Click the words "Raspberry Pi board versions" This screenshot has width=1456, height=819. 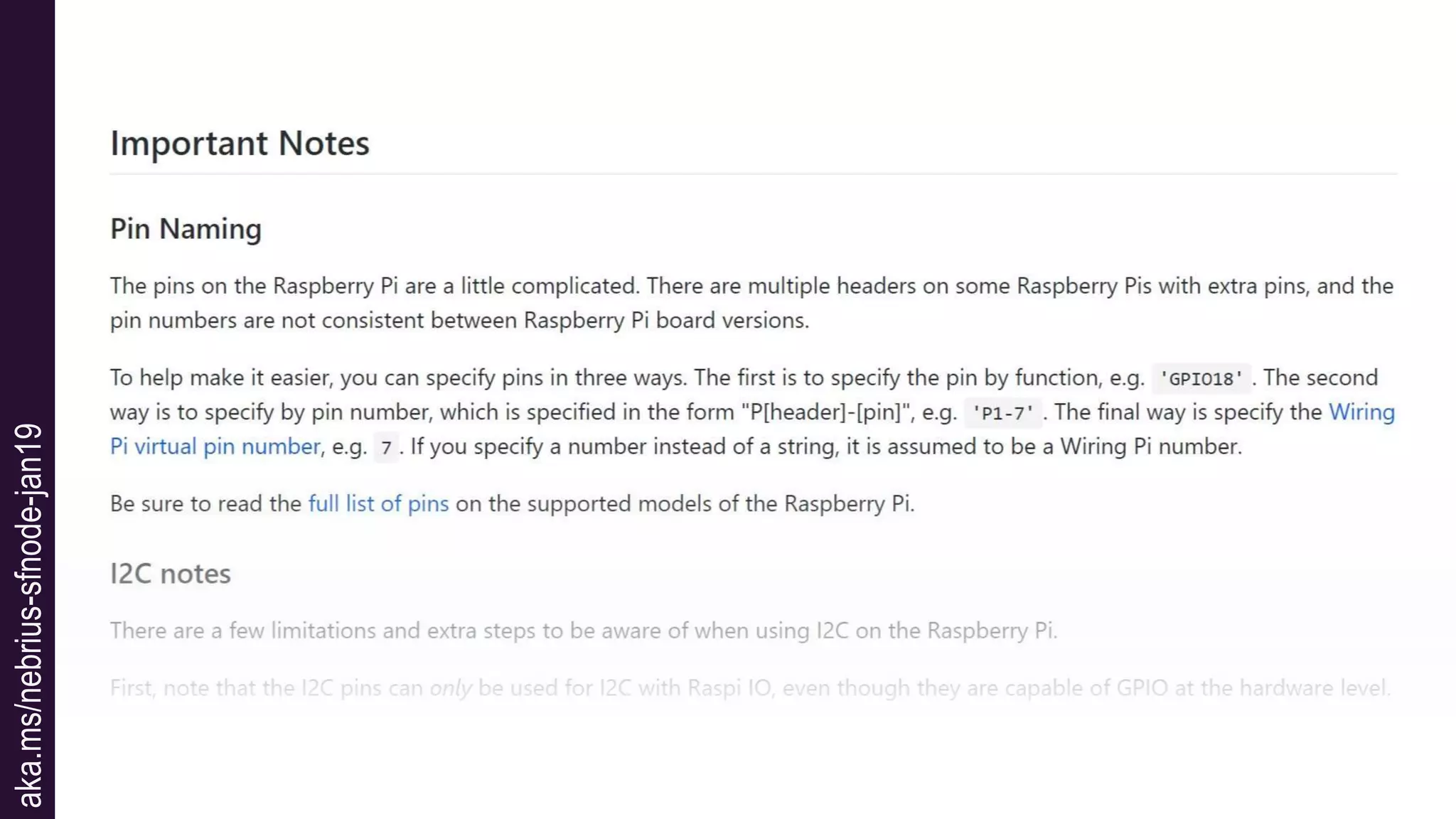(x=665, y=320)
